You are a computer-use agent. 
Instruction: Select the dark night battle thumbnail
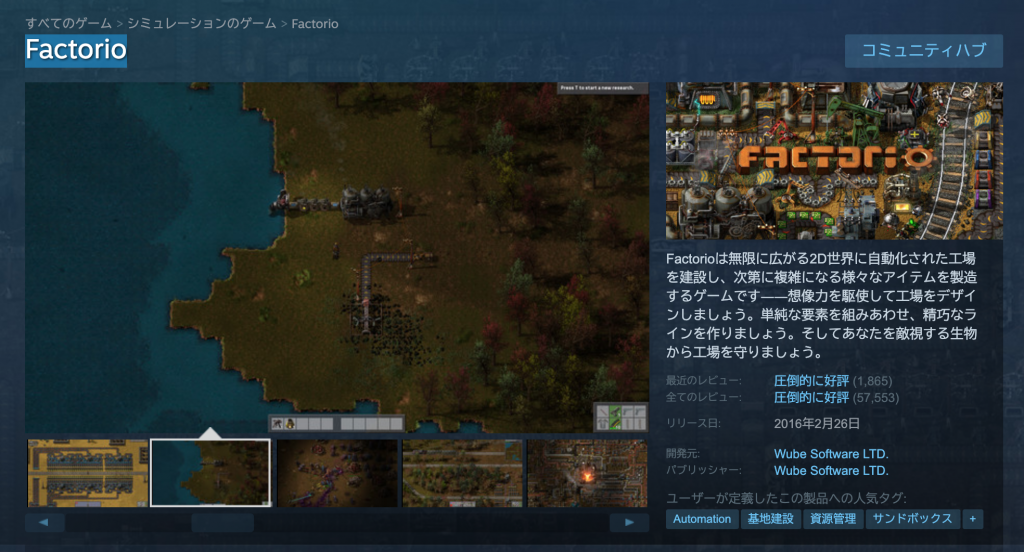click(x=337, y=473)
